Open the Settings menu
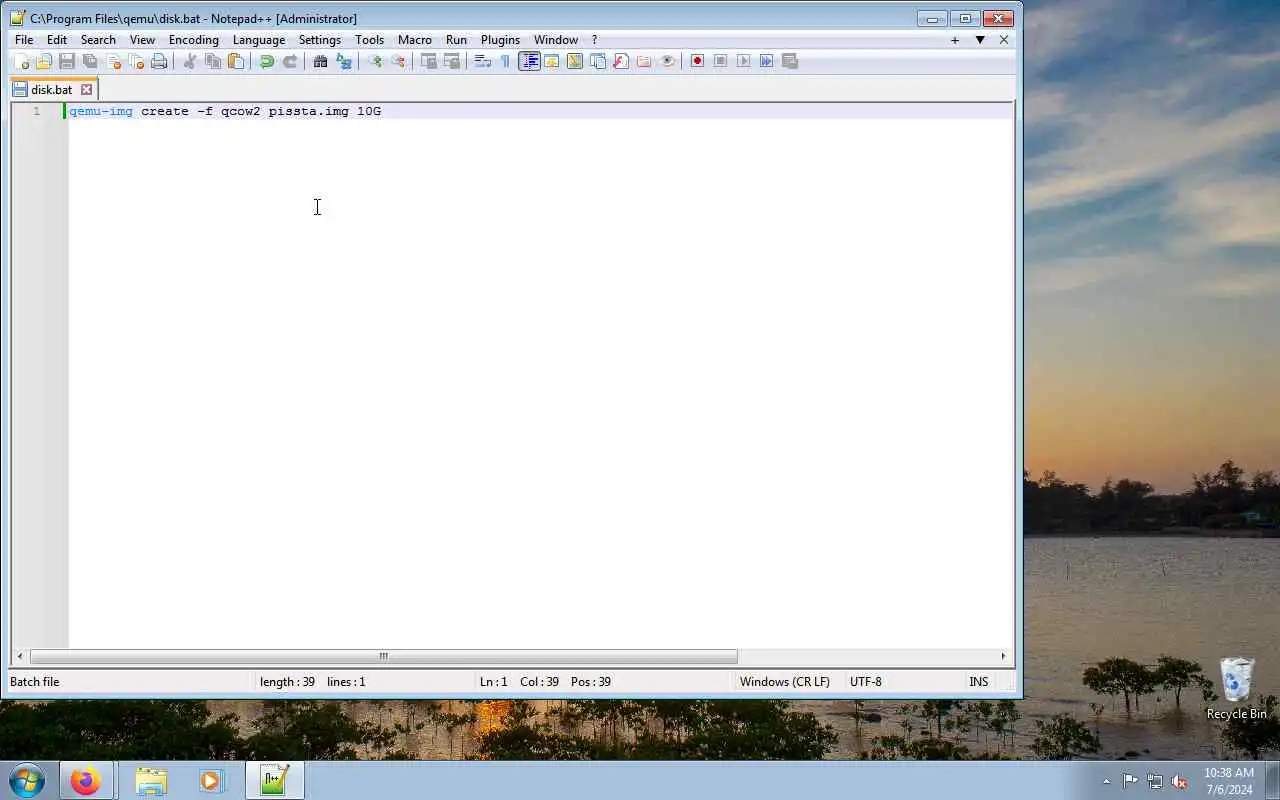This screenshot has height=800, width=1280. 320,40
